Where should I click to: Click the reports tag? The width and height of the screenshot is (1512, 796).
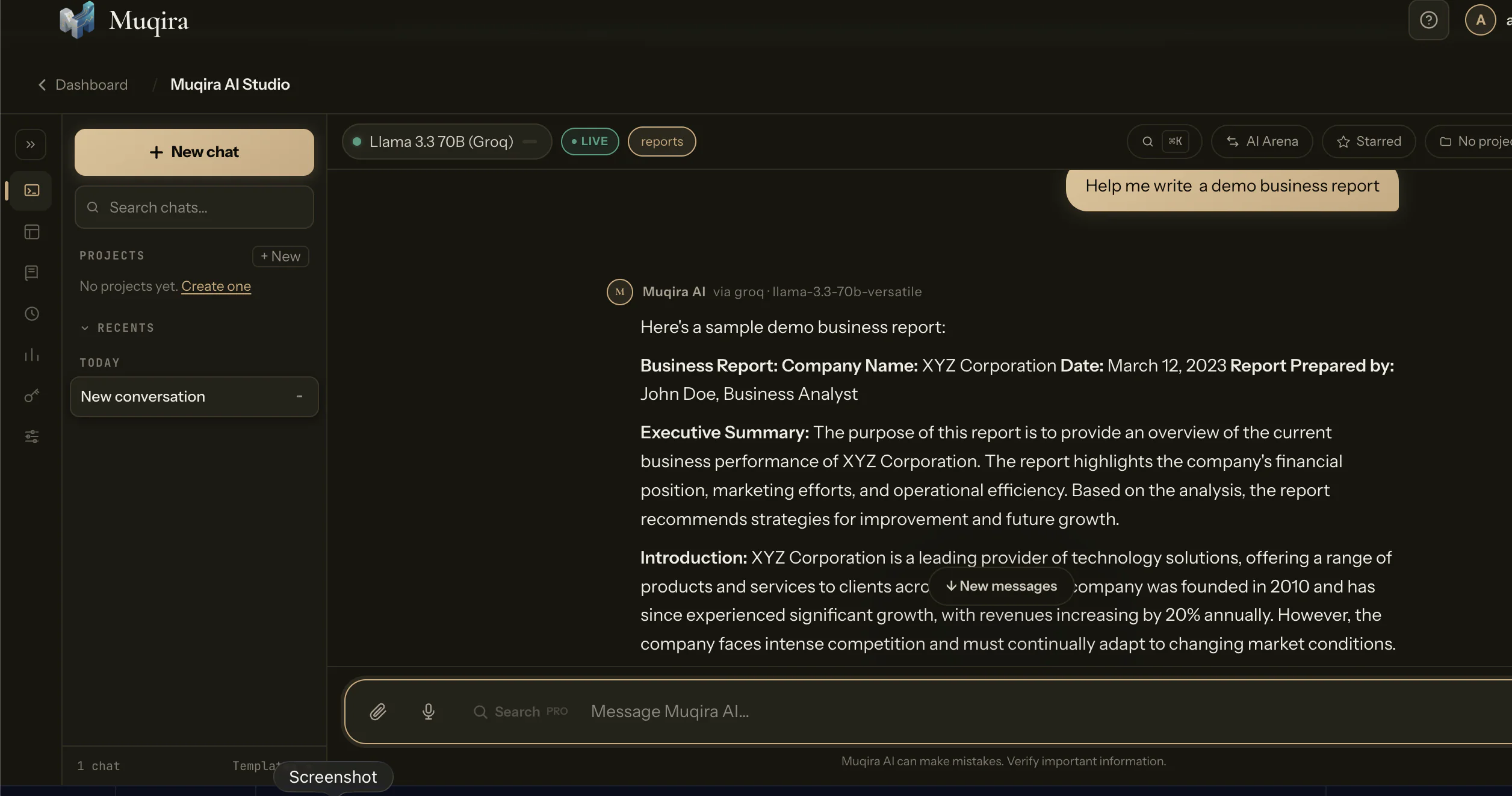pyautogui.click(x=661, y=141)
